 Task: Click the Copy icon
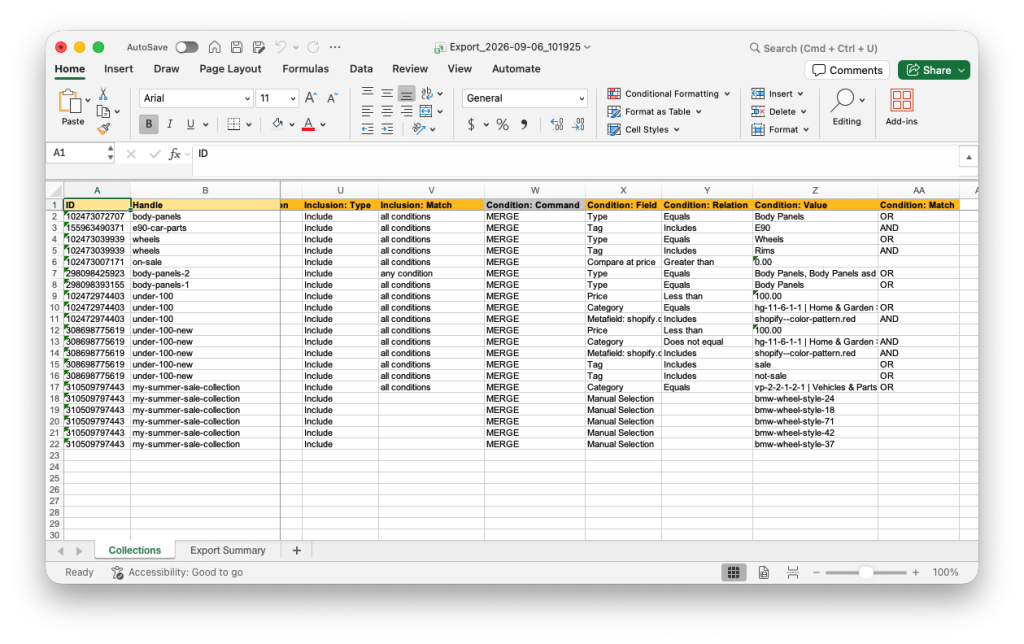(103, 112)
